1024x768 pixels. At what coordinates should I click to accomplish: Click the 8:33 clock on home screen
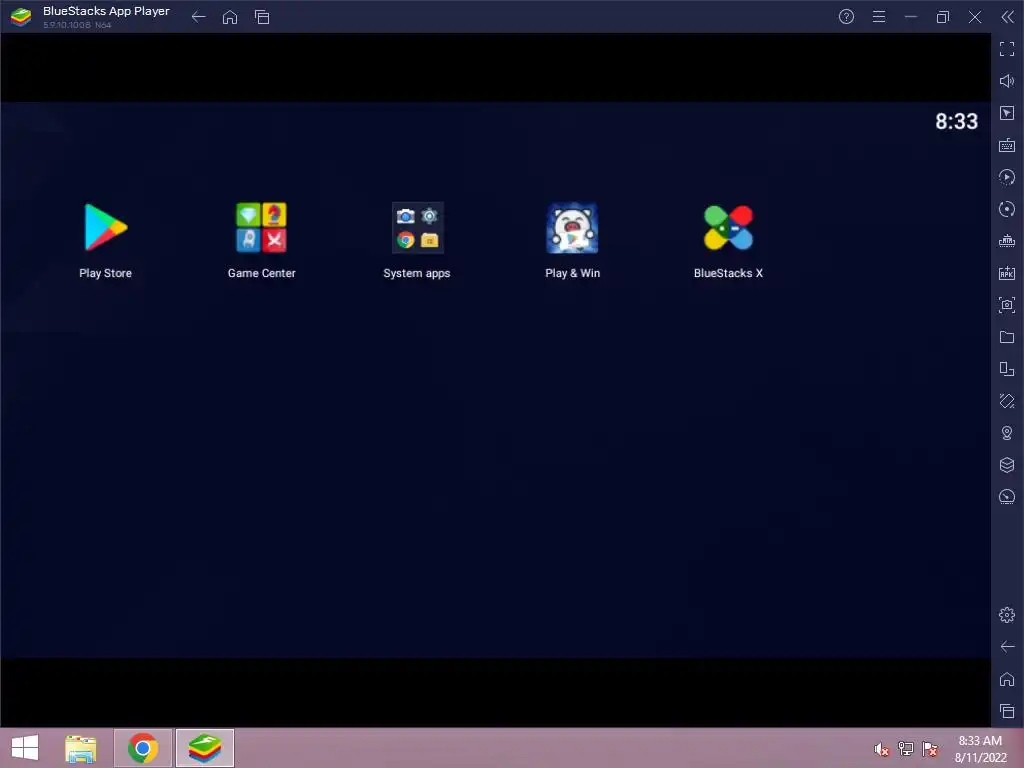(956, 121)
